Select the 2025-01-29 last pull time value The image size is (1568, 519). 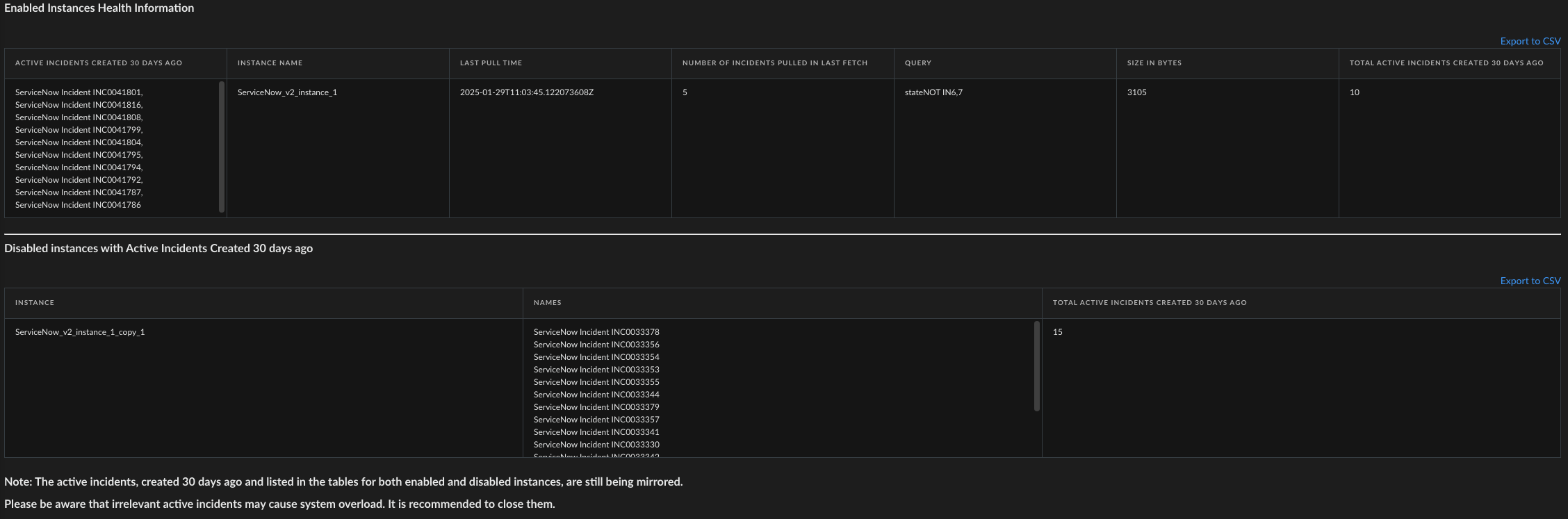[526, 92]
